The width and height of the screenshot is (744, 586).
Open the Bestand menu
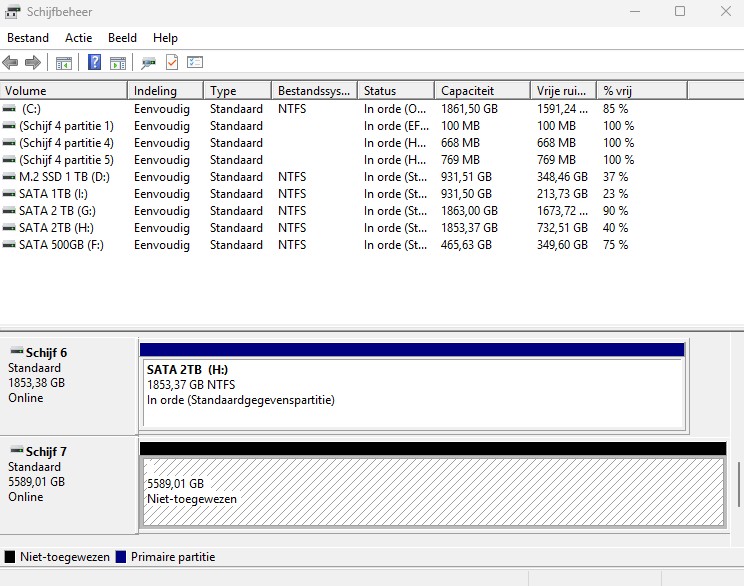pos(28,38)
